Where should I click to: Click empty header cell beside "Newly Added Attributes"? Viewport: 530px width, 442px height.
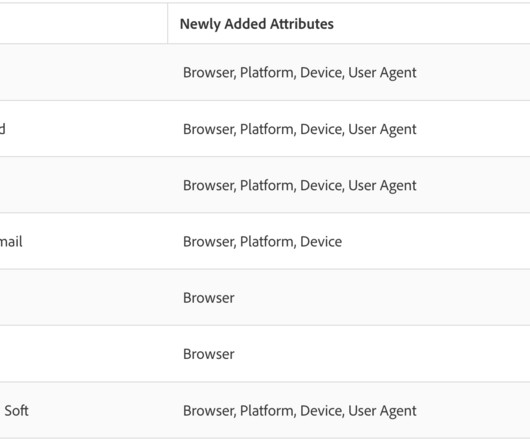click(83, 23)
